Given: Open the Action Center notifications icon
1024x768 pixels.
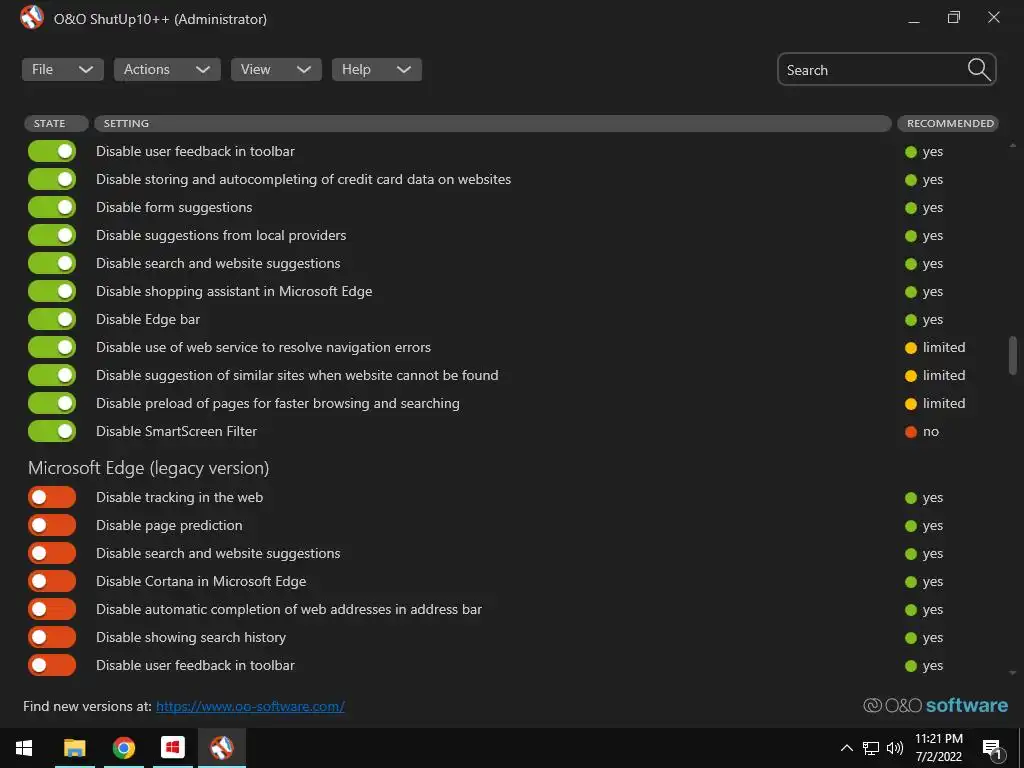Looking at the screenshot, I should tap(992, 749).
